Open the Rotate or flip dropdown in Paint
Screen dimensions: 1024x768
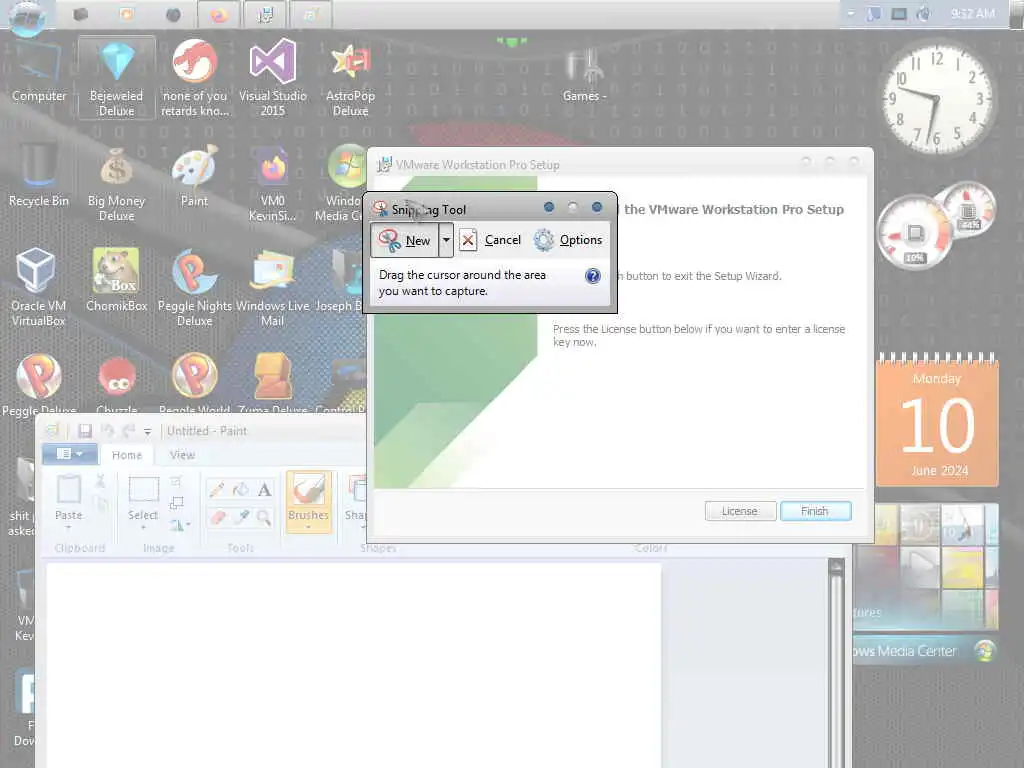click(x=180, y=525)
